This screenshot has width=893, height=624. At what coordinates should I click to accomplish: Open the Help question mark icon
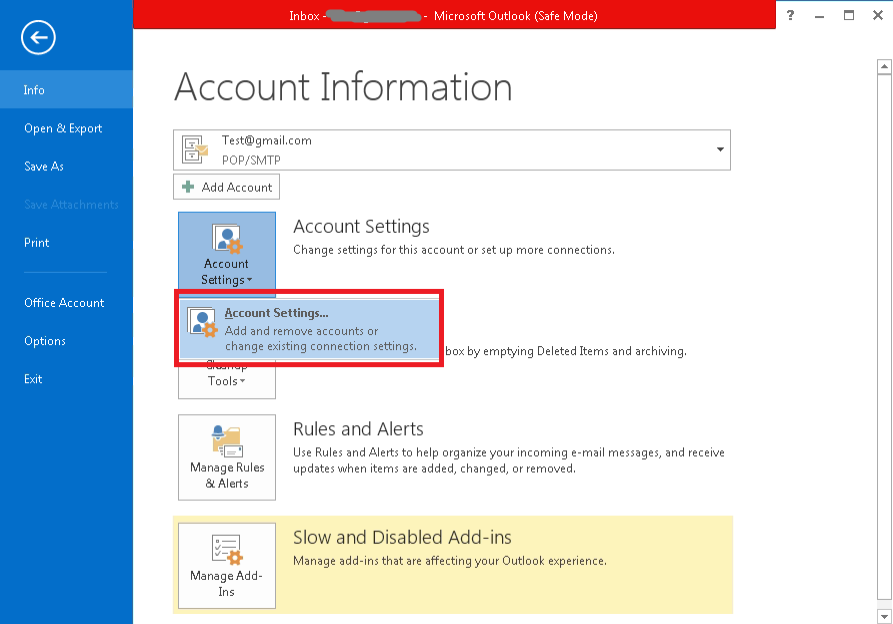coord(790,15)
